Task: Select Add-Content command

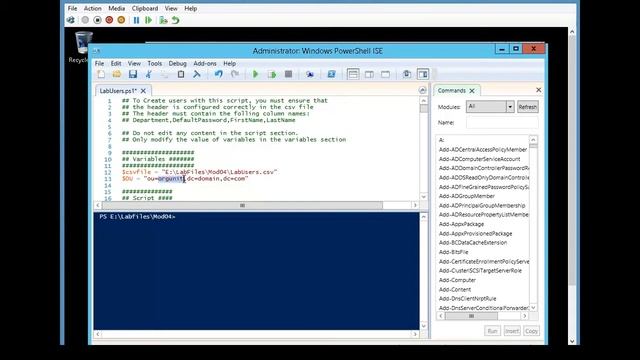Action: pos(455,289)
